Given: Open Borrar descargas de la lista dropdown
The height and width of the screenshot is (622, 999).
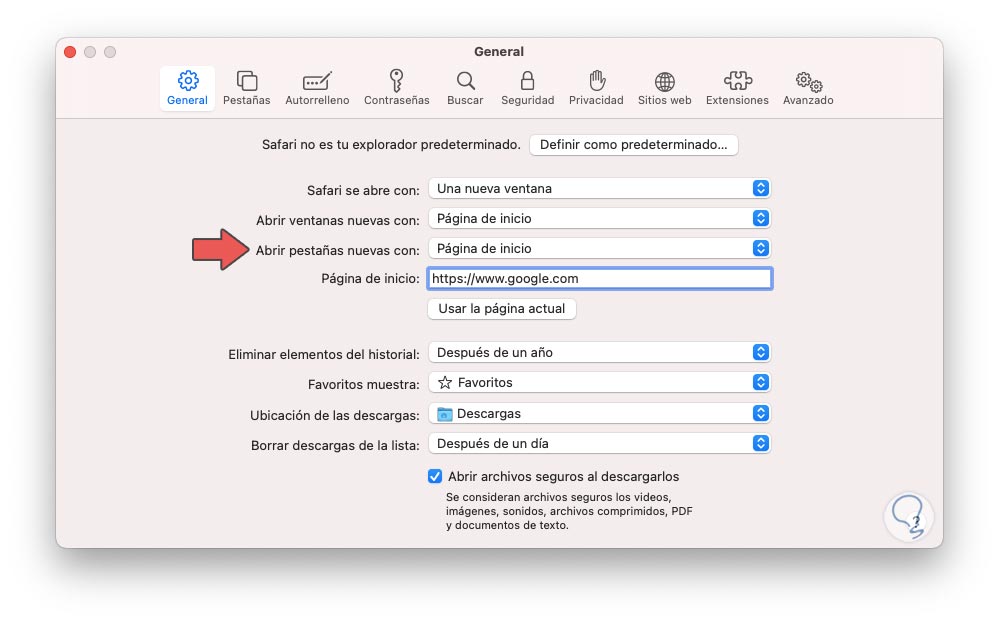Looking at the screenshot, I should click(600, 444).
